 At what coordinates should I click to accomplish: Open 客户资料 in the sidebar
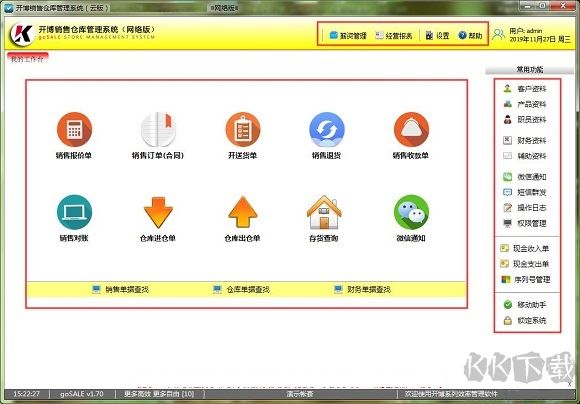tap(525, 89)
